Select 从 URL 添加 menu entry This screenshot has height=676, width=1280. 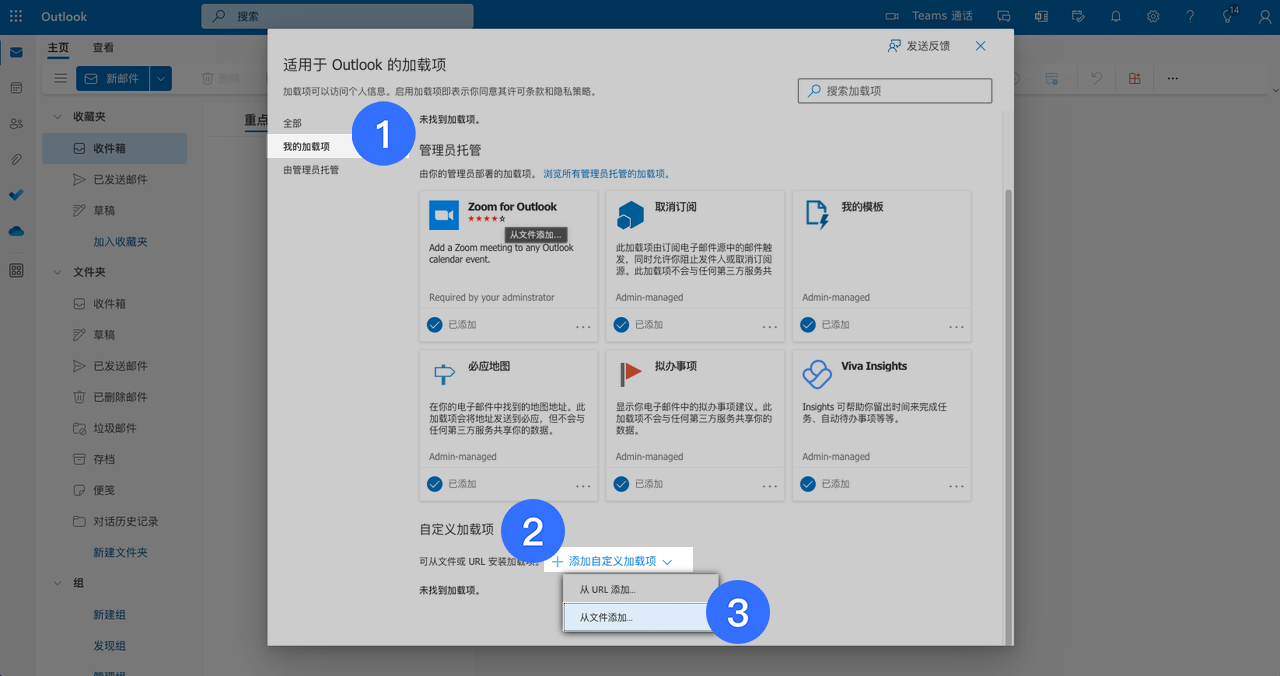640,589
